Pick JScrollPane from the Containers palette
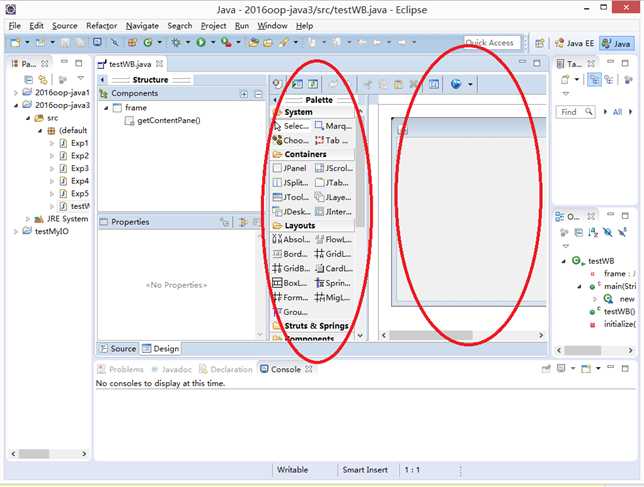The height and width of the screenshot is (487, 644). 334,168
